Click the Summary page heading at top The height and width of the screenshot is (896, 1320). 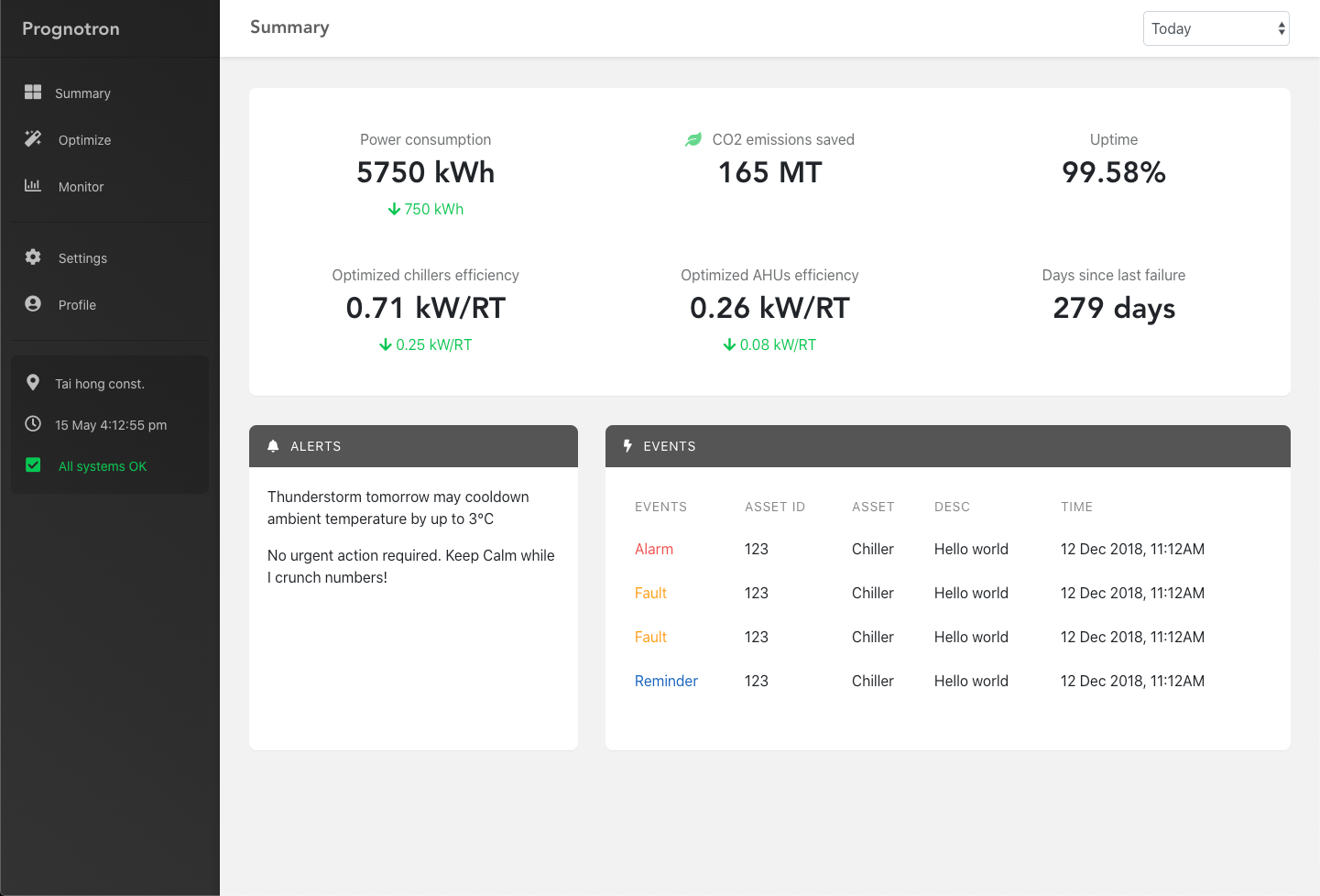click(x=289, y=27)
